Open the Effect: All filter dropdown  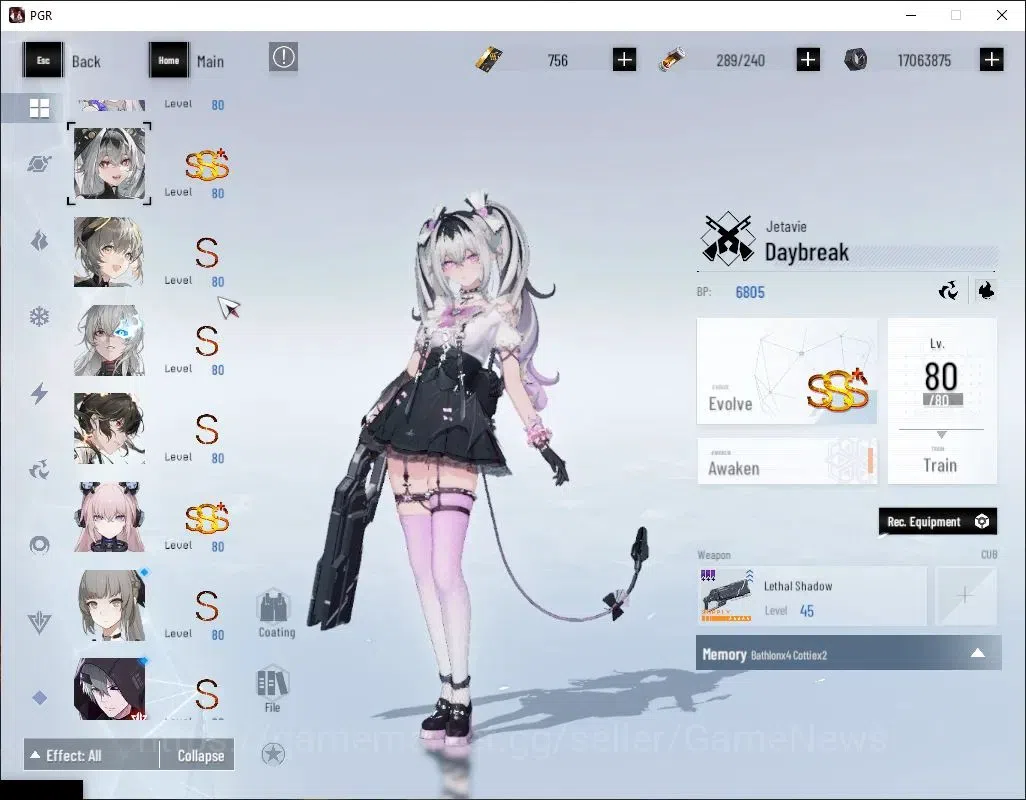coord(92,756)
